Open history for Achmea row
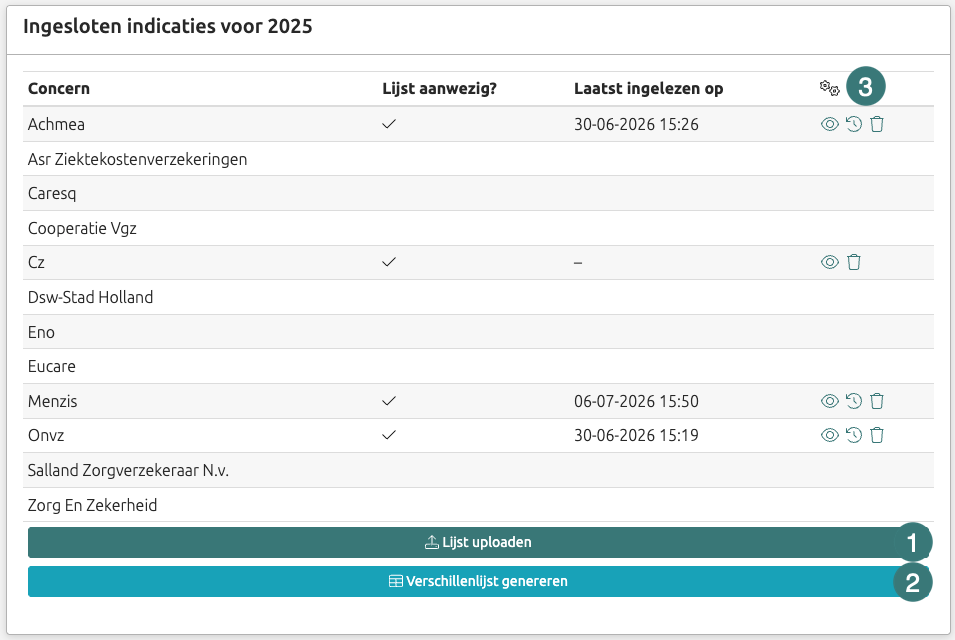This screenshot has width=955, height=640. (x=854, y=124)
